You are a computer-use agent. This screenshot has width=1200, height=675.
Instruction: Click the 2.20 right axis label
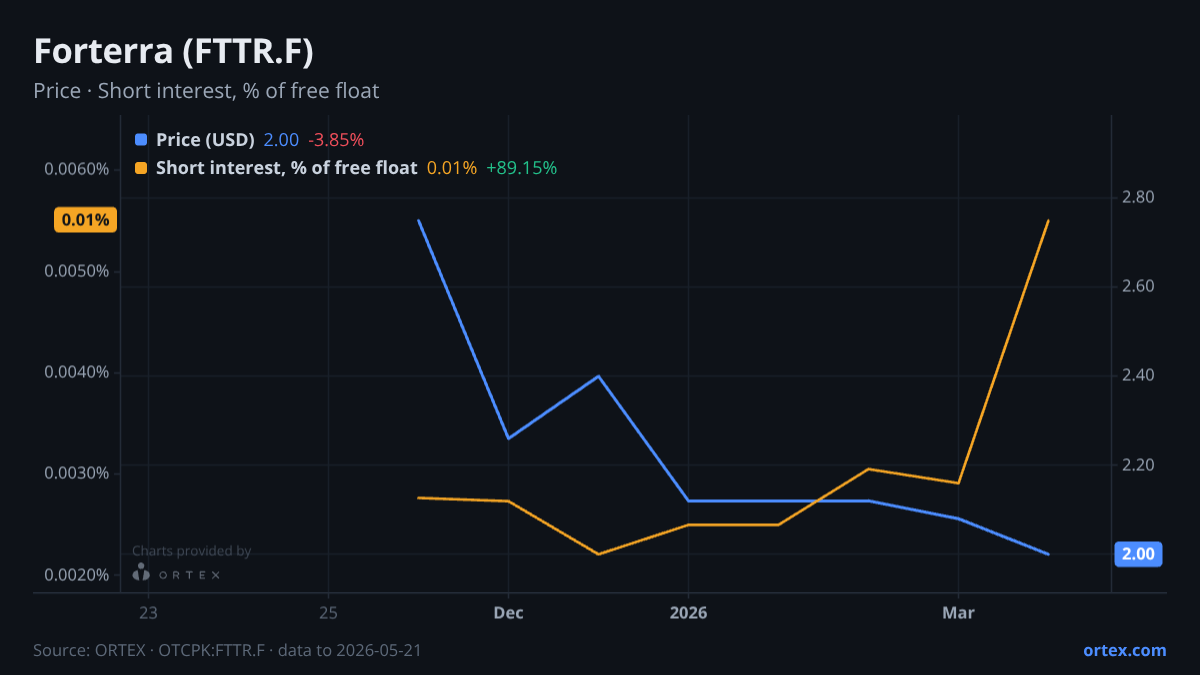pos(1139,465)
